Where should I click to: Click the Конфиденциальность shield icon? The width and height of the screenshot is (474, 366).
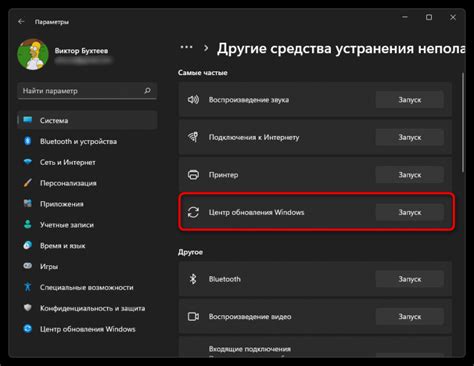[28, 308]
